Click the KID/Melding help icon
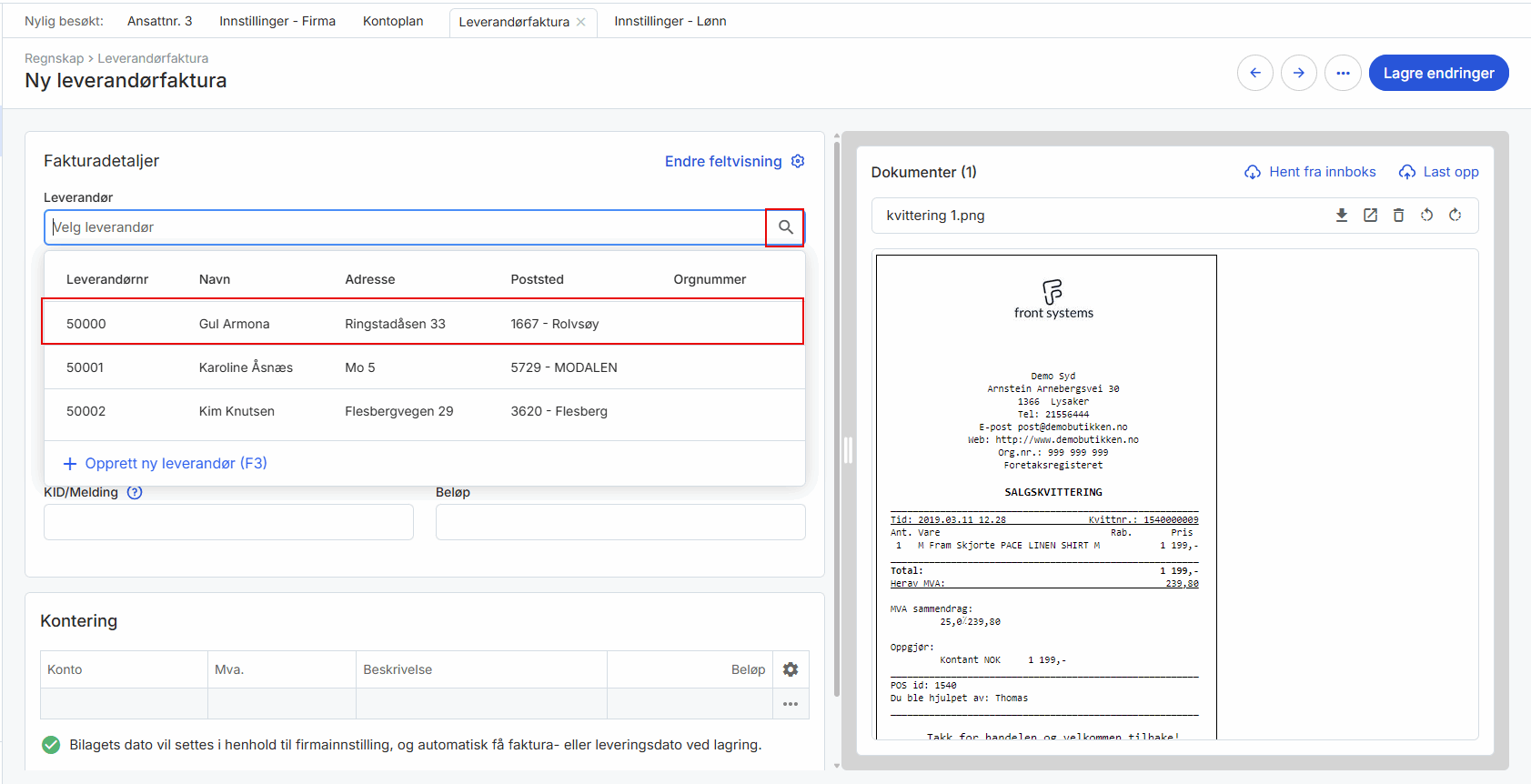Screen dimensions: 1531x784 135,493
